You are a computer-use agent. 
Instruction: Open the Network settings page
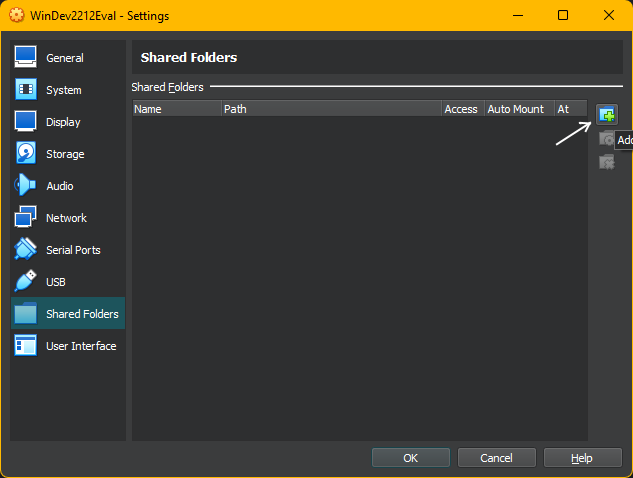(x=68, y=217)
